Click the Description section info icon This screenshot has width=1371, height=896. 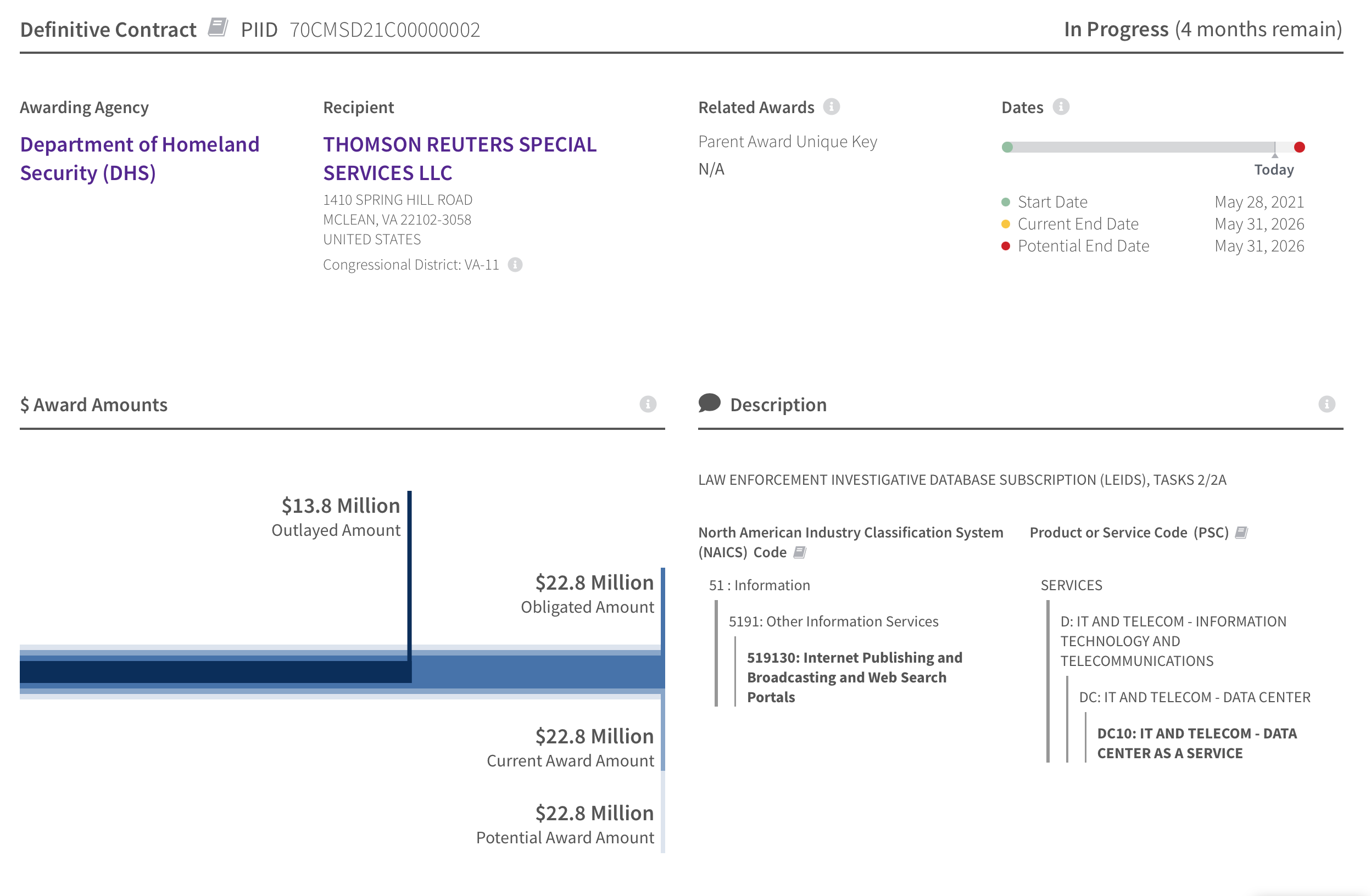pos(1326,404)
